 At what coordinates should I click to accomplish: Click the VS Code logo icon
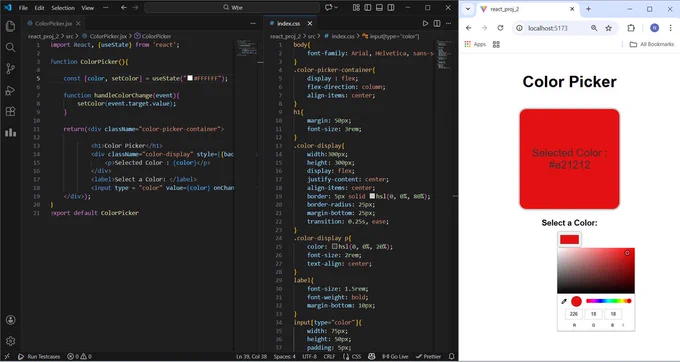point(8,7)
